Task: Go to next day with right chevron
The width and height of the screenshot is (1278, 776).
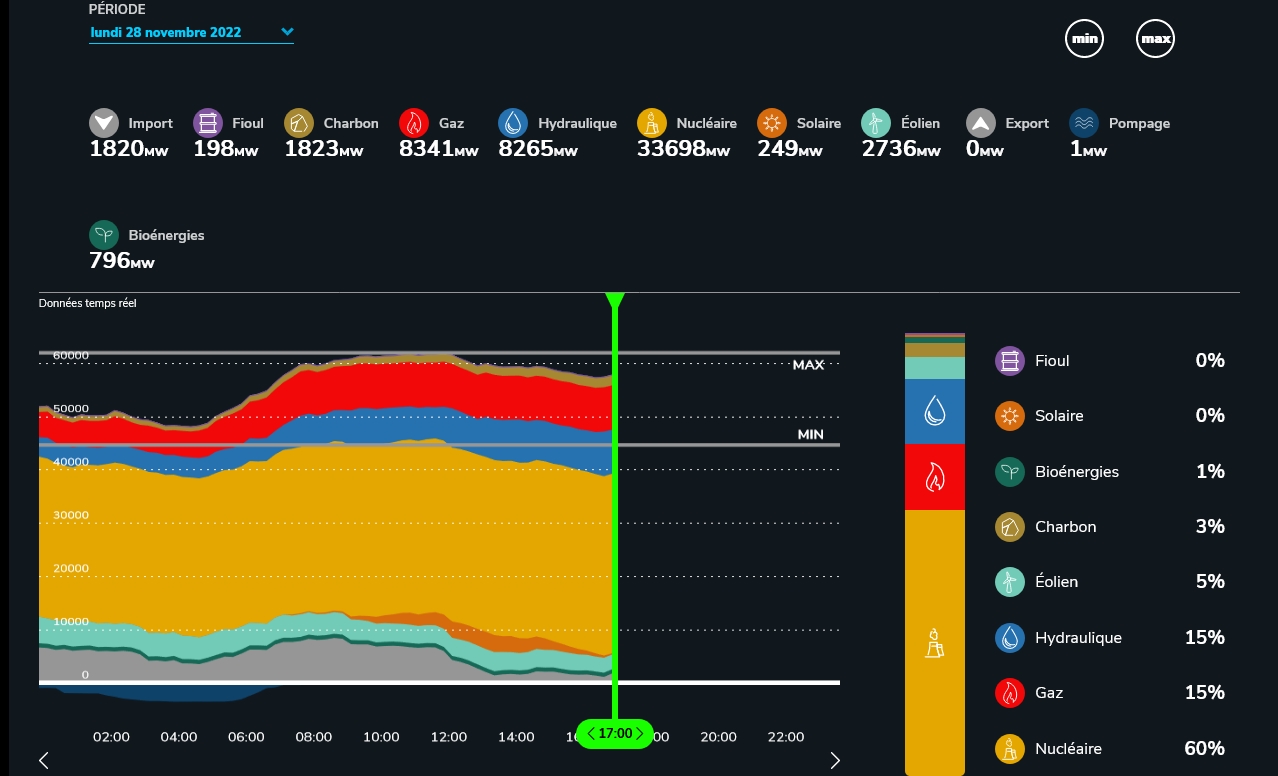Action: [835, 761]
